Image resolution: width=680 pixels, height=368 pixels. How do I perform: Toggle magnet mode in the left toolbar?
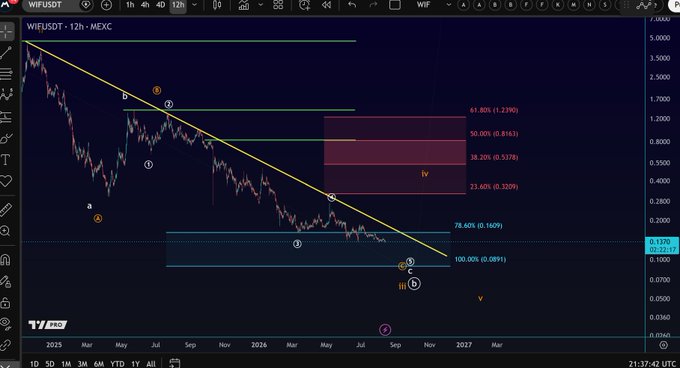pyautogui.click(x=6, y=260)
